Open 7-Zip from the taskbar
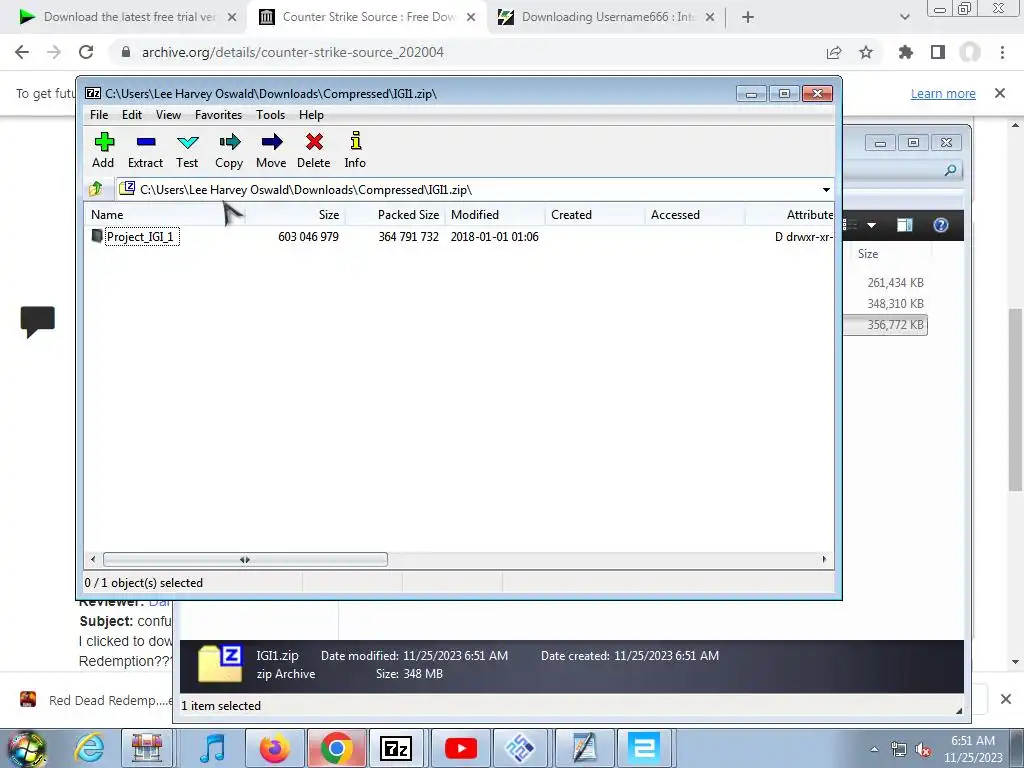1024x768 pixels. (x=396, y=748)
